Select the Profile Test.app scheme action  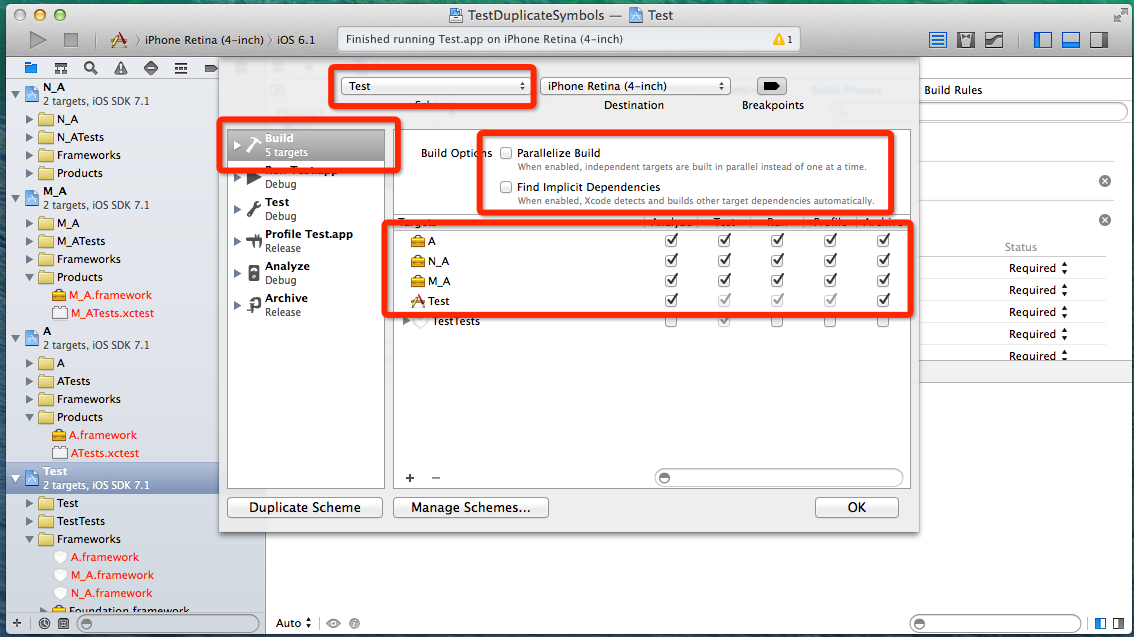(306, 241)
